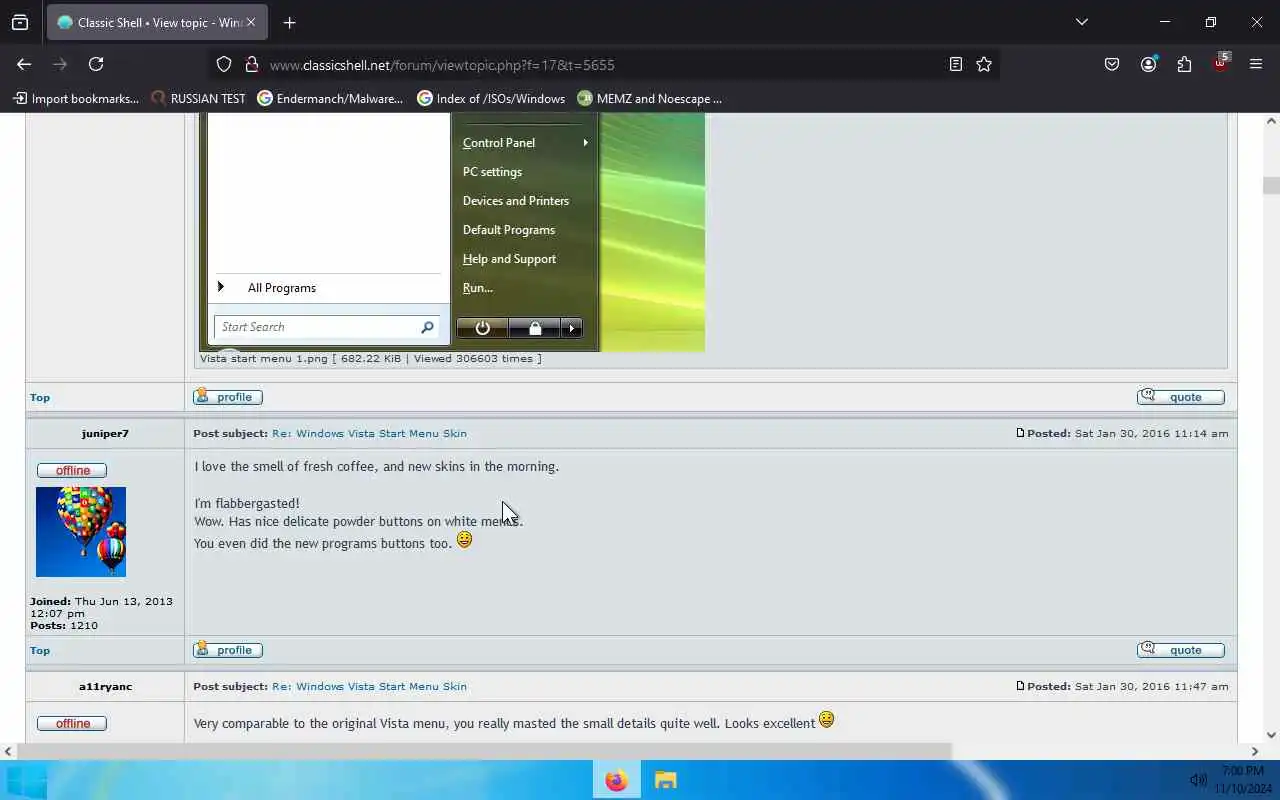Viewport: 1280px width, 800px height.
Task: Click Default Programs in image
Action: [x=508, y=230]
